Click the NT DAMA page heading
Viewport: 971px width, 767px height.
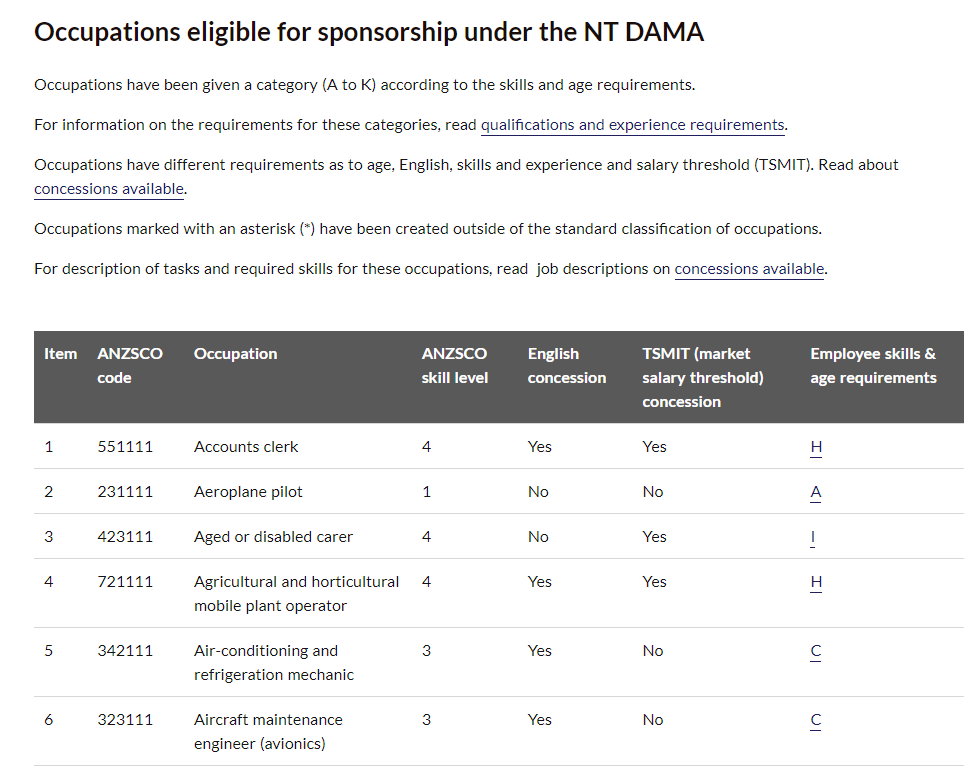[x=369, y=32]
